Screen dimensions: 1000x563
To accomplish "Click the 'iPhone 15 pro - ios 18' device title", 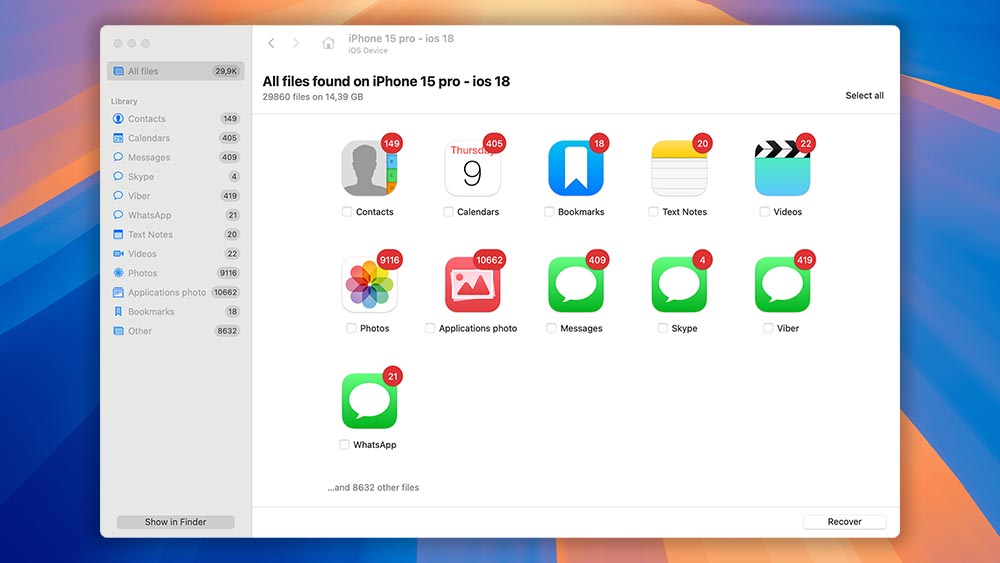I will click(401, 38).
